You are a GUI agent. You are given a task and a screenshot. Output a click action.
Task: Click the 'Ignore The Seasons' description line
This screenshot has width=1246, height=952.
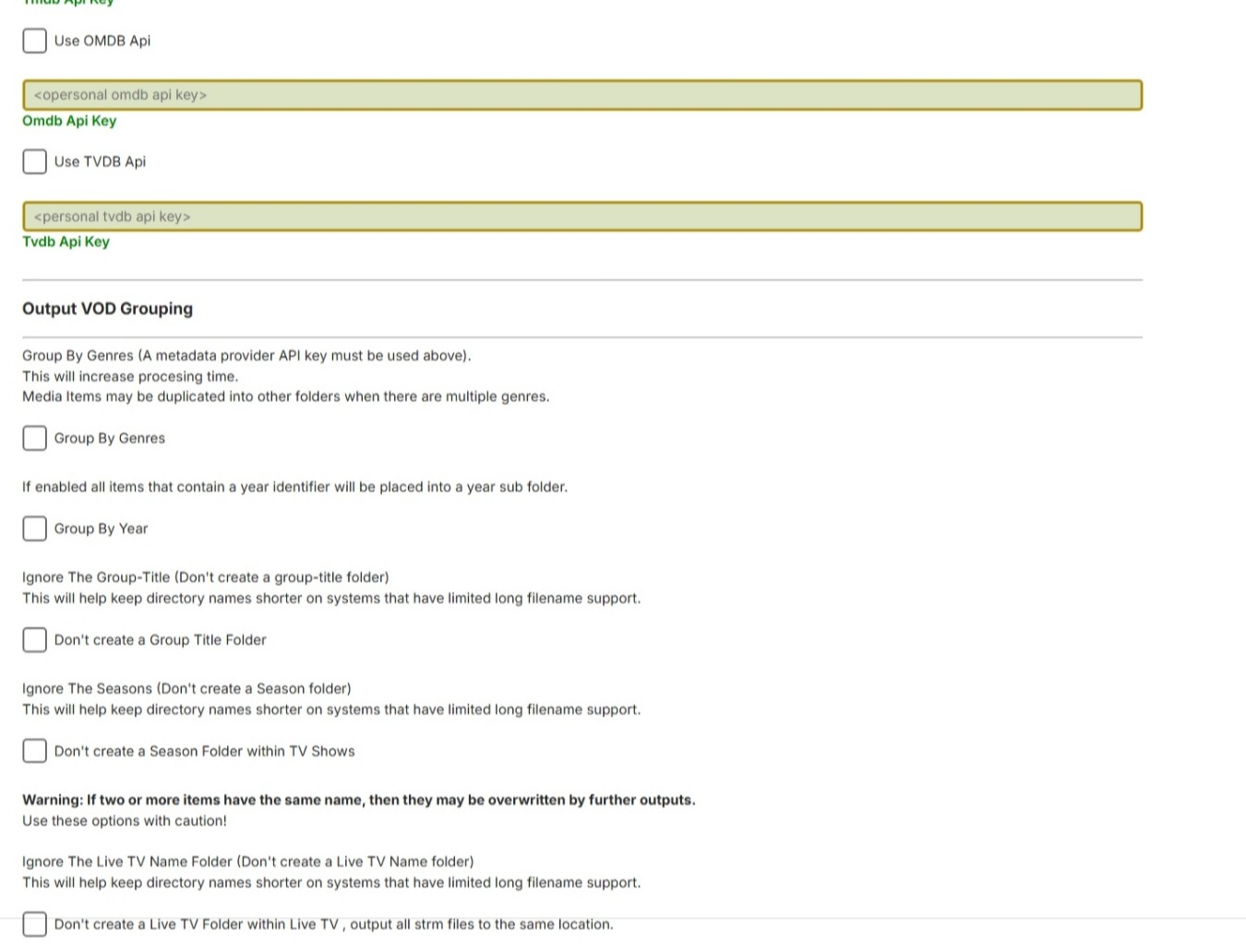pyautogui.click(x=186, y=689)
